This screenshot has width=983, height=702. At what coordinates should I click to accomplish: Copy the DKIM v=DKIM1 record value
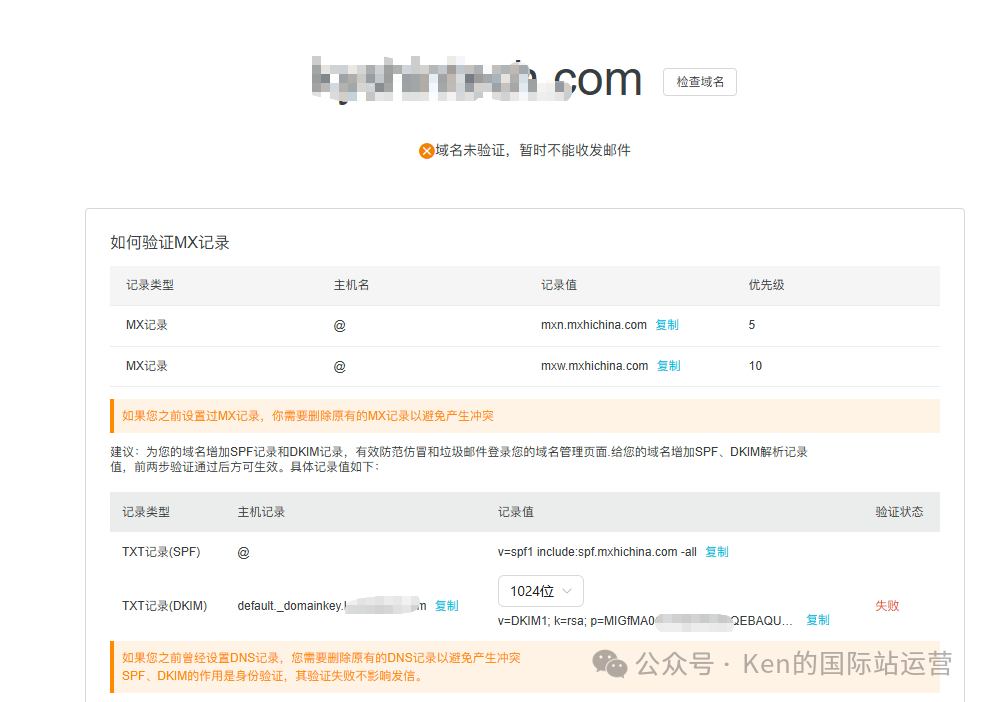point(817,620)
